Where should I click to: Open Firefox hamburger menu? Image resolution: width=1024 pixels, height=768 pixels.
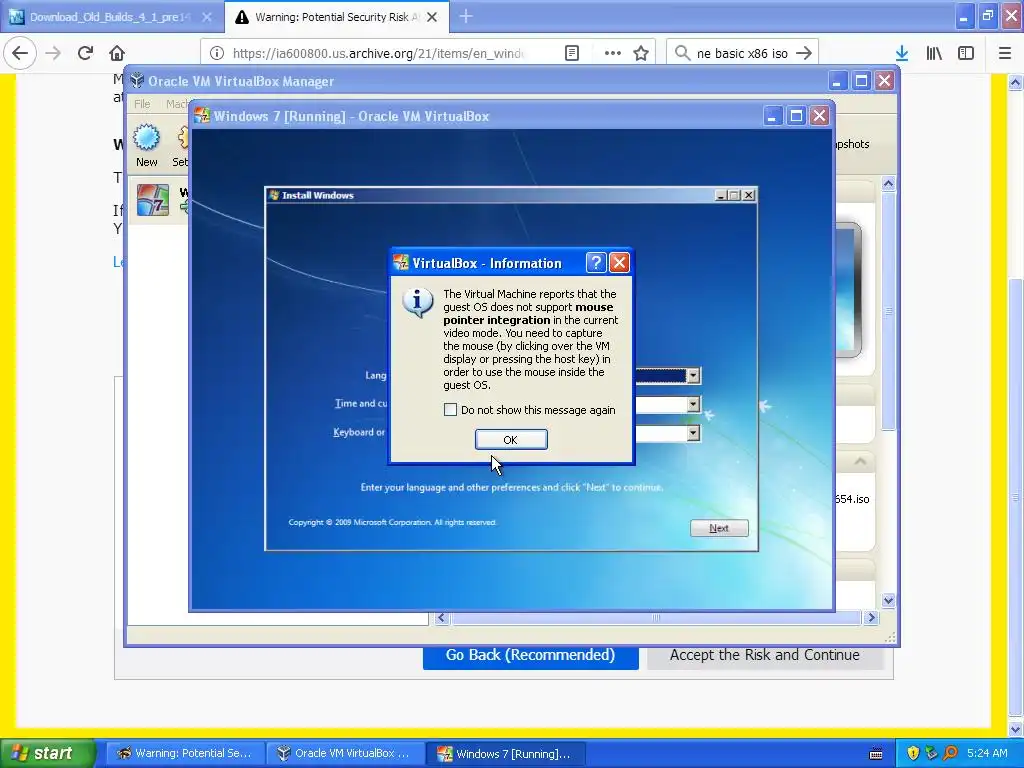pos(1005,53)
